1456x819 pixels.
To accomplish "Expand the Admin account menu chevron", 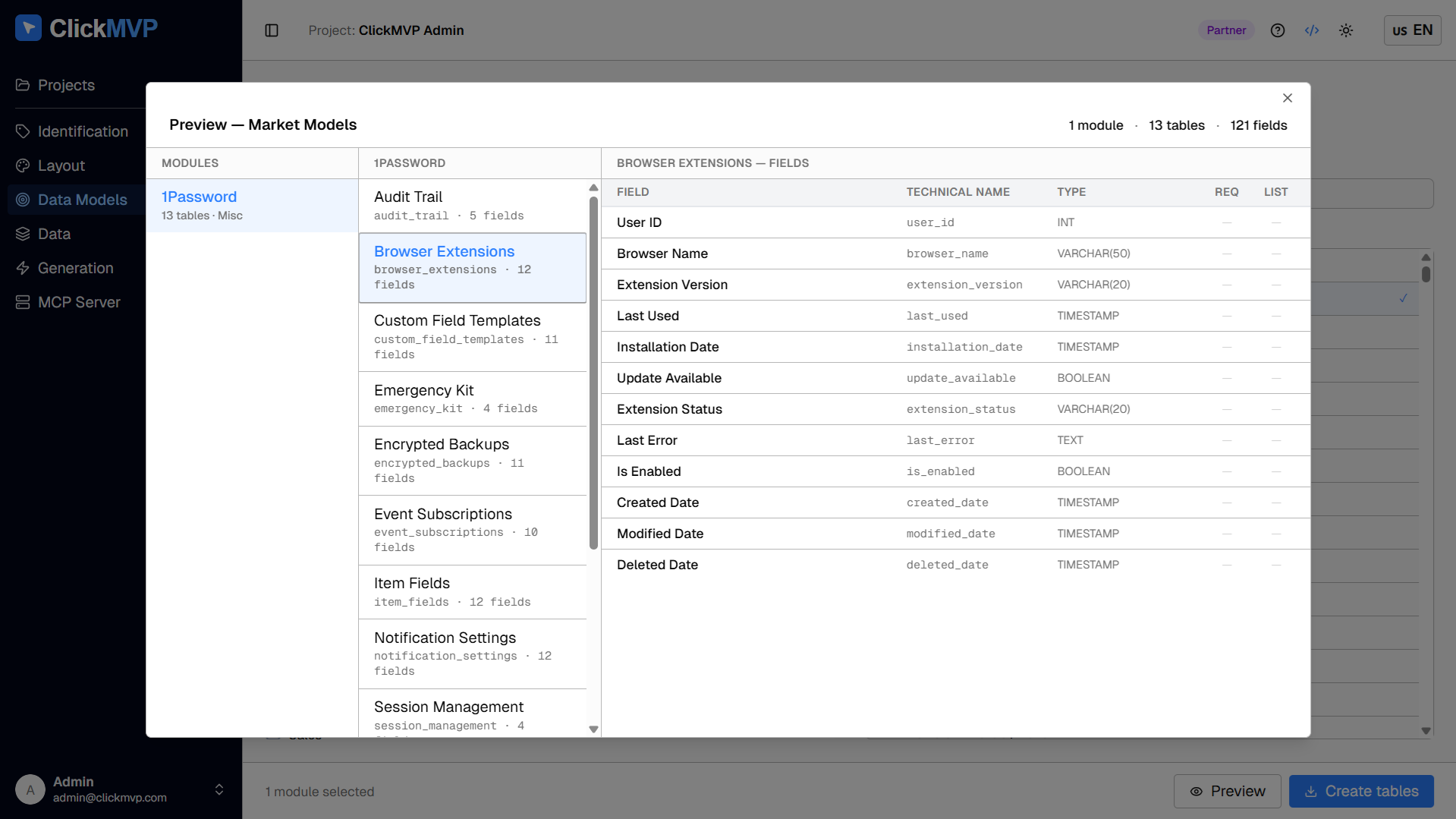I will click(x=219, y=789).
